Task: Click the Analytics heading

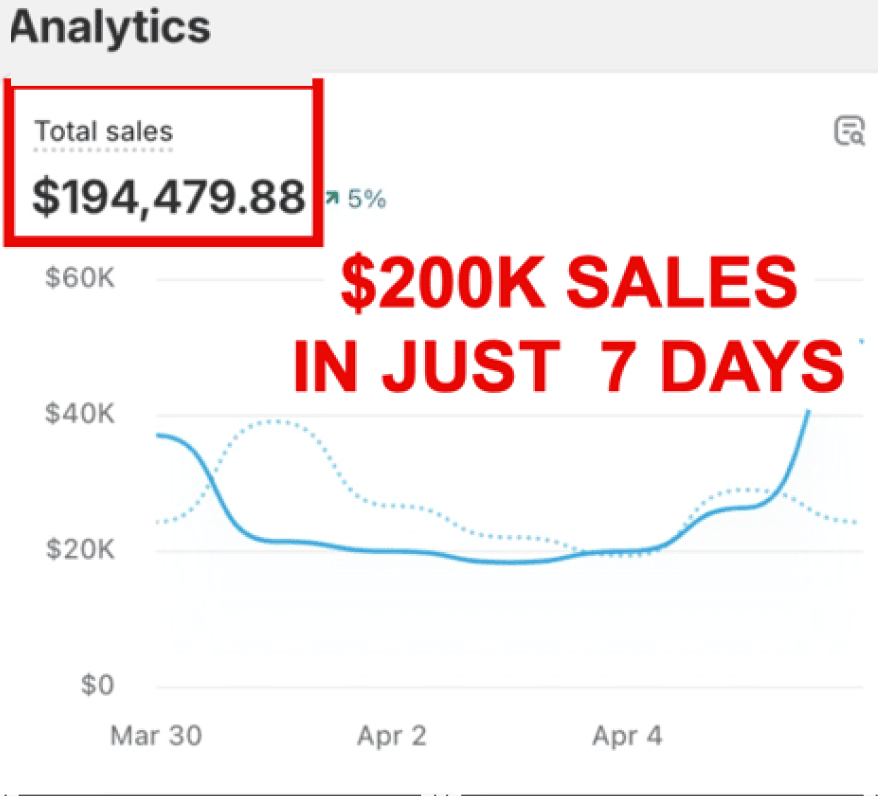Action: (x=110, y=27)
